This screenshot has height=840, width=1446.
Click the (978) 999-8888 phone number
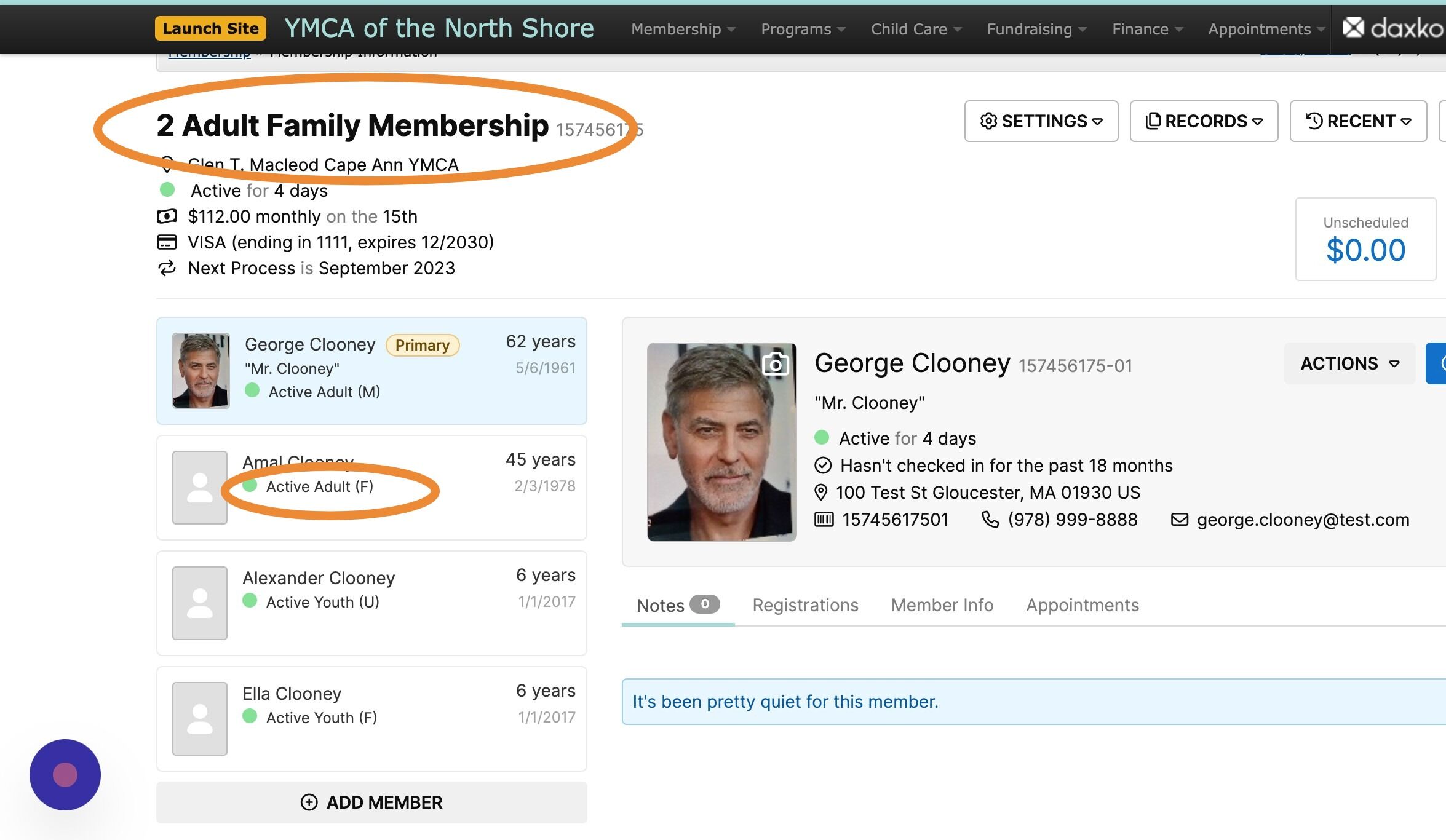(1073, 520)
